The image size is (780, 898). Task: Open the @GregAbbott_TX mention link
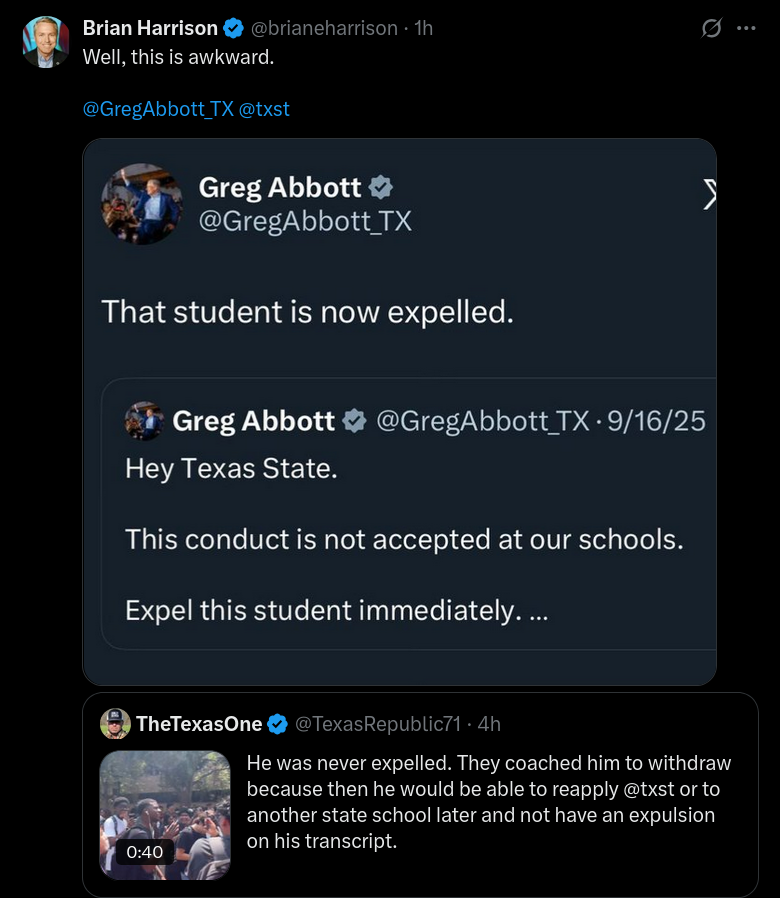click(158, 109)
